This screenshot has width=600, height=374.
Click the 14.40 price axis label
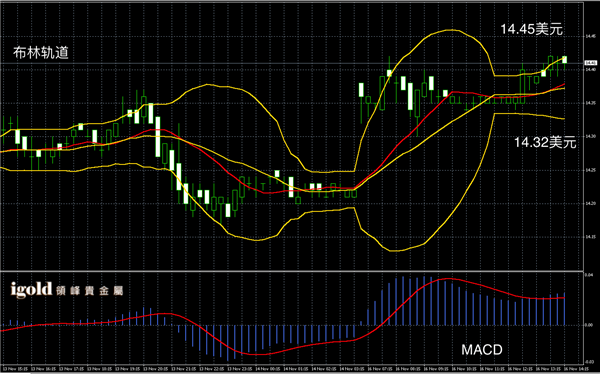click(590, 70)
